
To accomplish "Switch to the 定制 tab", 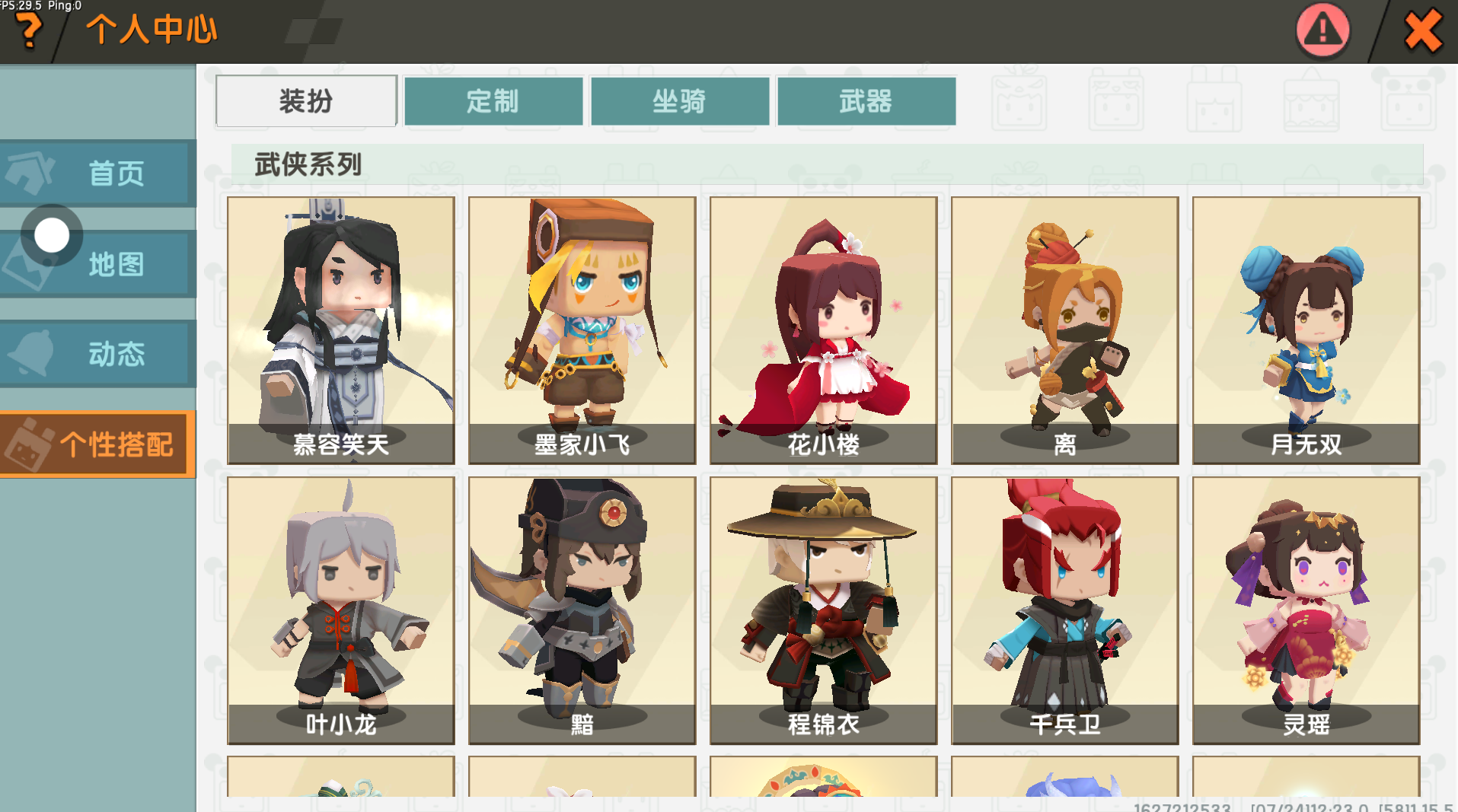I will click(x=493, y=101).
